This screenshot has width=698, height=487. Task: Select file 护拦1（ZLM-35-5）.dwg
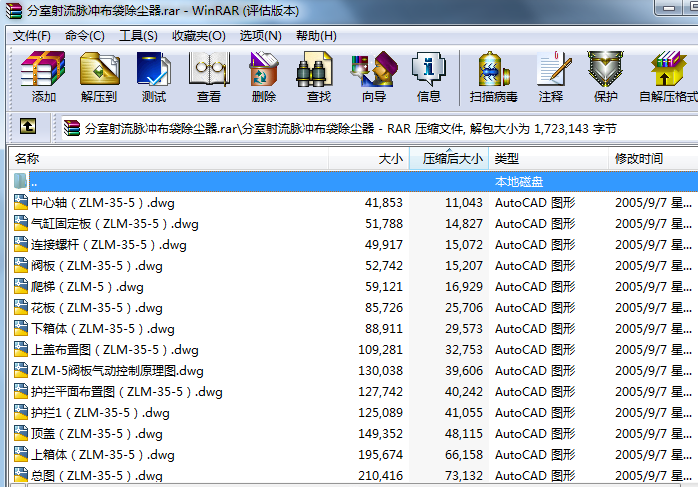coord(100,412)
